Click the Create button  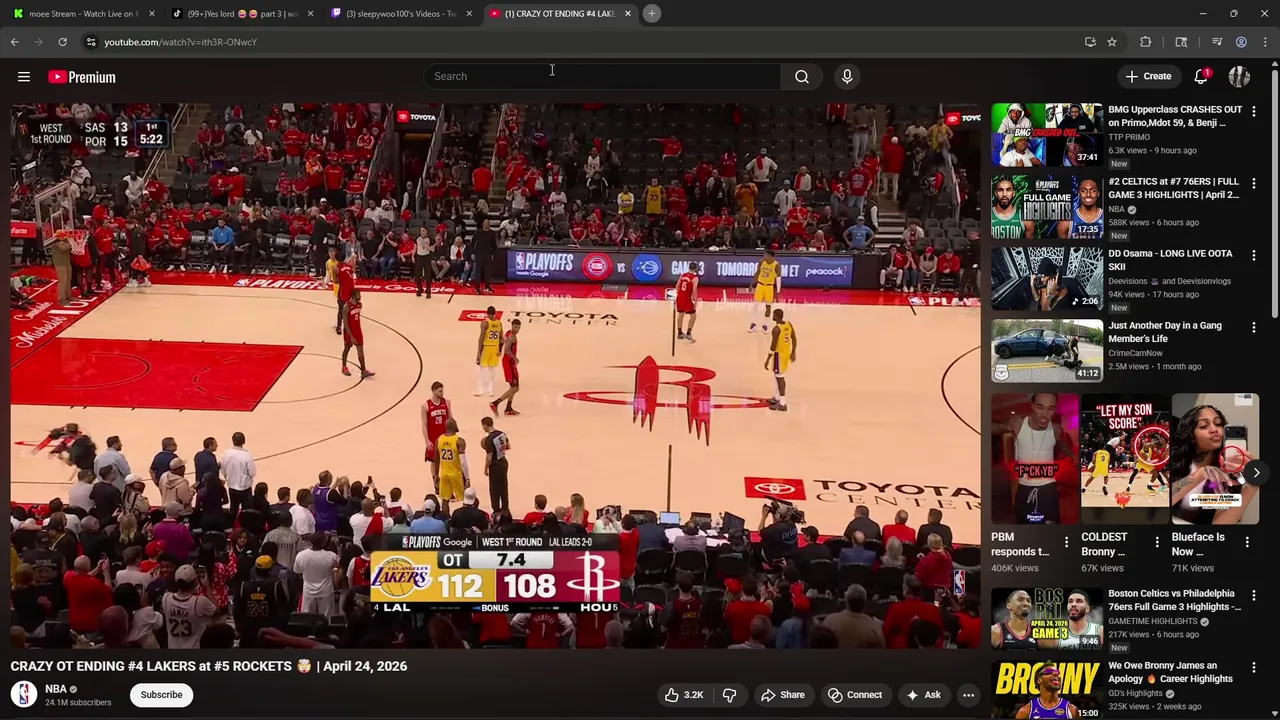pyautogui.click(x=1148, y=76)
